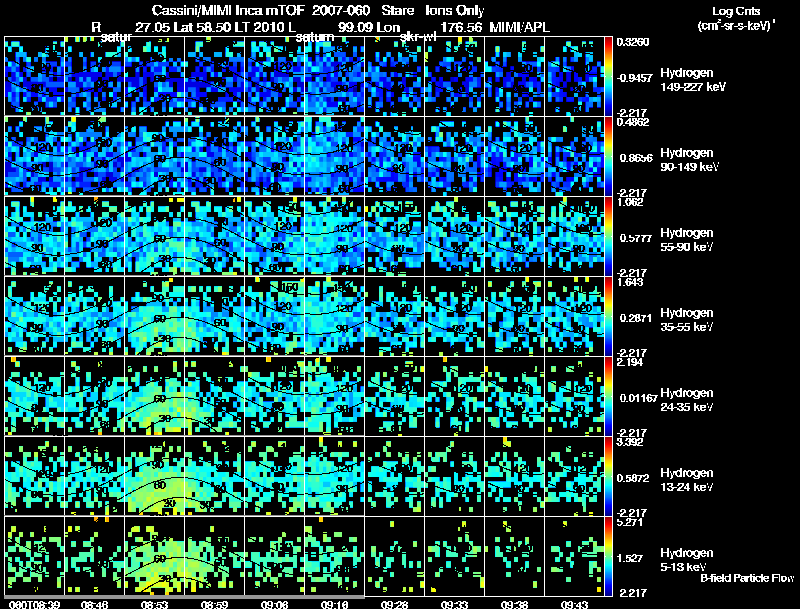800x609 pixels.
Task: Select the 5-13 keV panel at 09:38
Action: tap(514, 556)
